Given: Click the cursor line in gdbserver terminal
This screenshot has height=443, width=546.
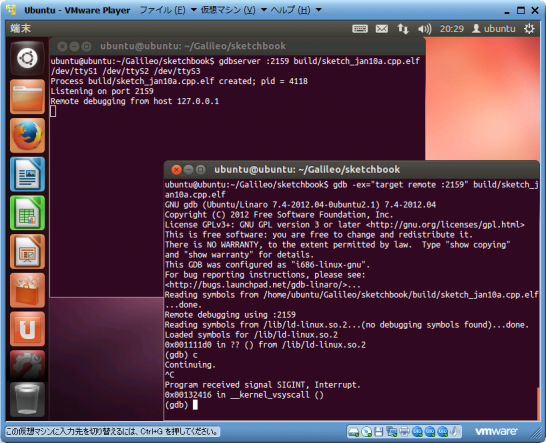Looking at the screenshot, I should coord(53,111).
